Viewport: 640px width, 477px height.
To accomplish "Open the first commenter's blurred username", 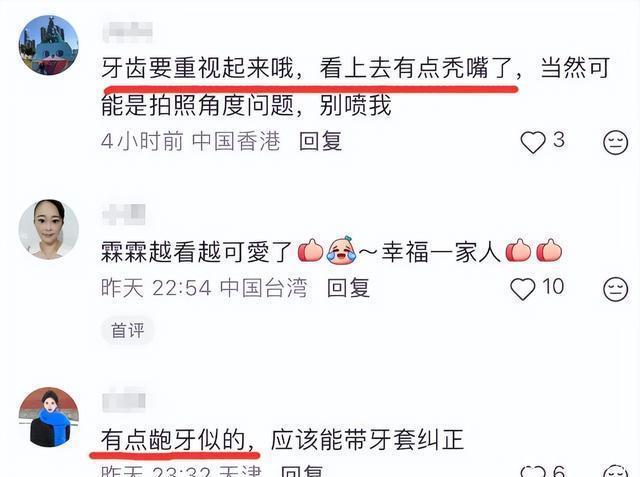I will (x=128, y=32).
